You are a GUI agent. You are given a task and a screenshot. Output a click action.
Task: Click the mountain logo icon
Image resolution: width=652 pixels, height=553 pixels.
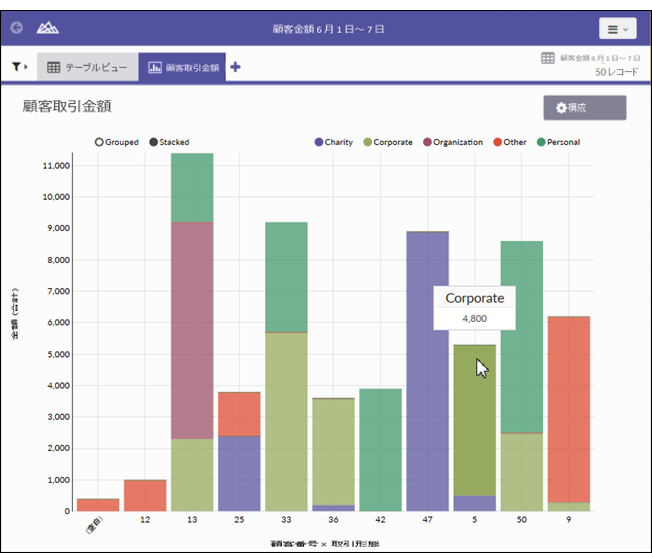pyautogui.click(x=47, y=28)
